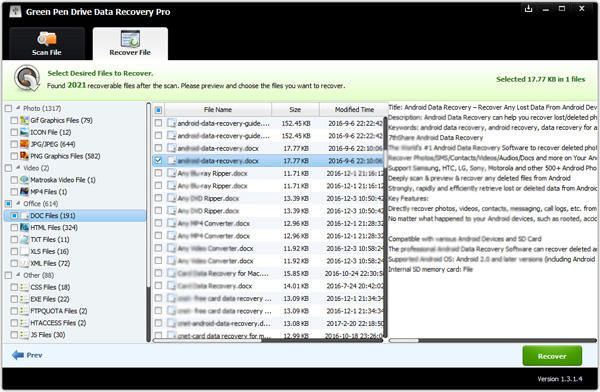Uncheck the selected android-data-recovery.docx row checkbox
Screen dimensions: 600x392
pos(158,160)
